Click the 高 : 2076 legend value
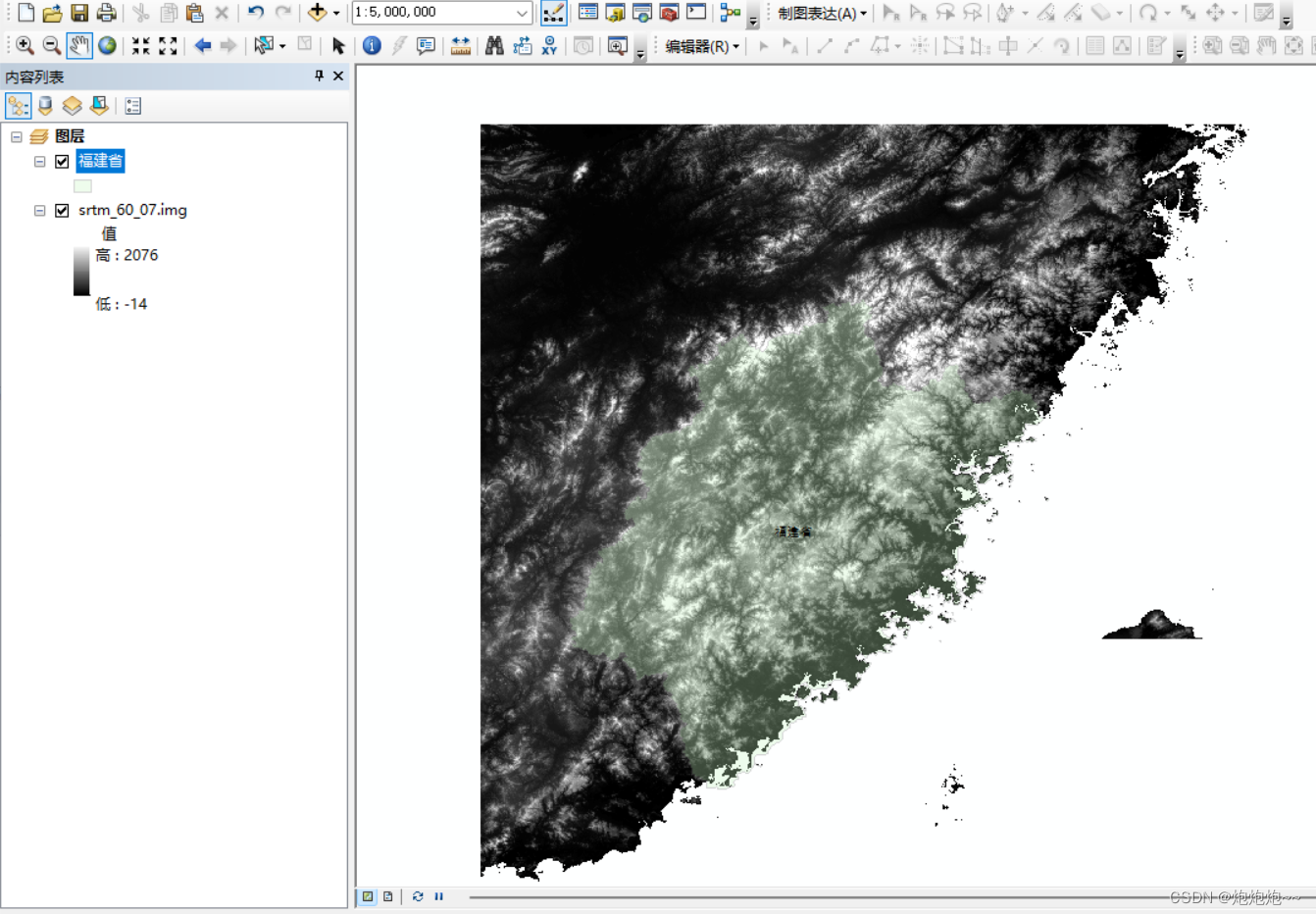The width and height of the screenshot is (1316, 914). pyautogui.click(x=127, y=255)
